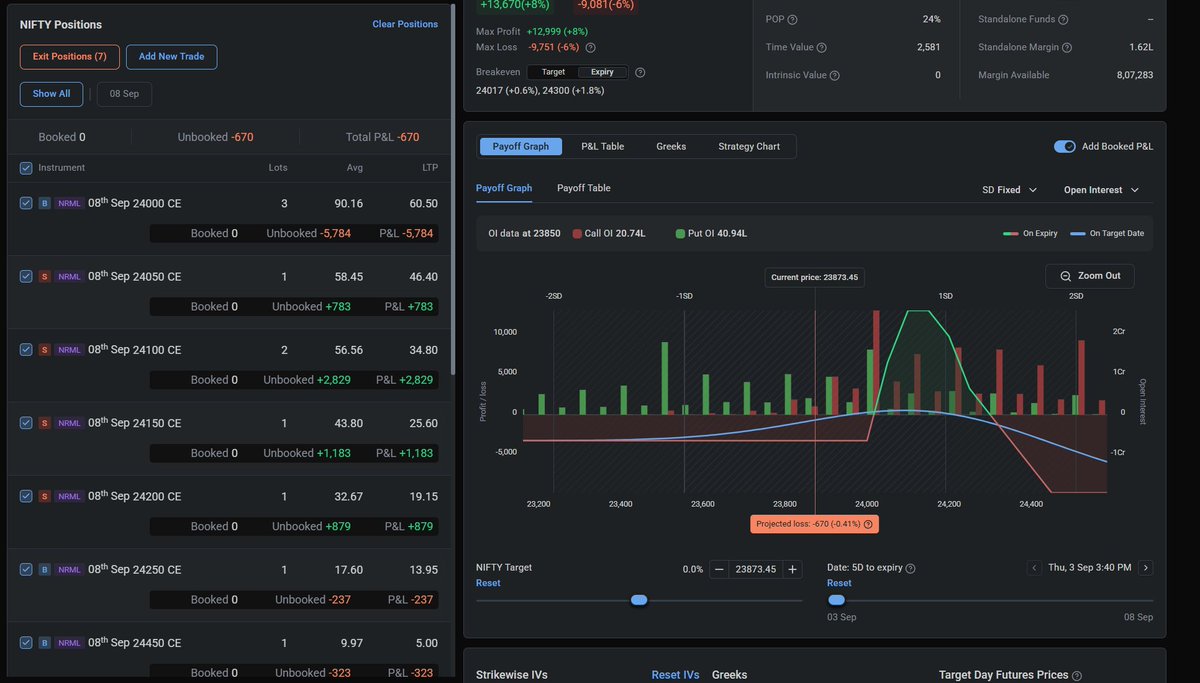Image resolution: width=1200 pixels, height=683 pixels.
Task: Click Reset under NIFTY Target
Action: [x=488, y=583]
